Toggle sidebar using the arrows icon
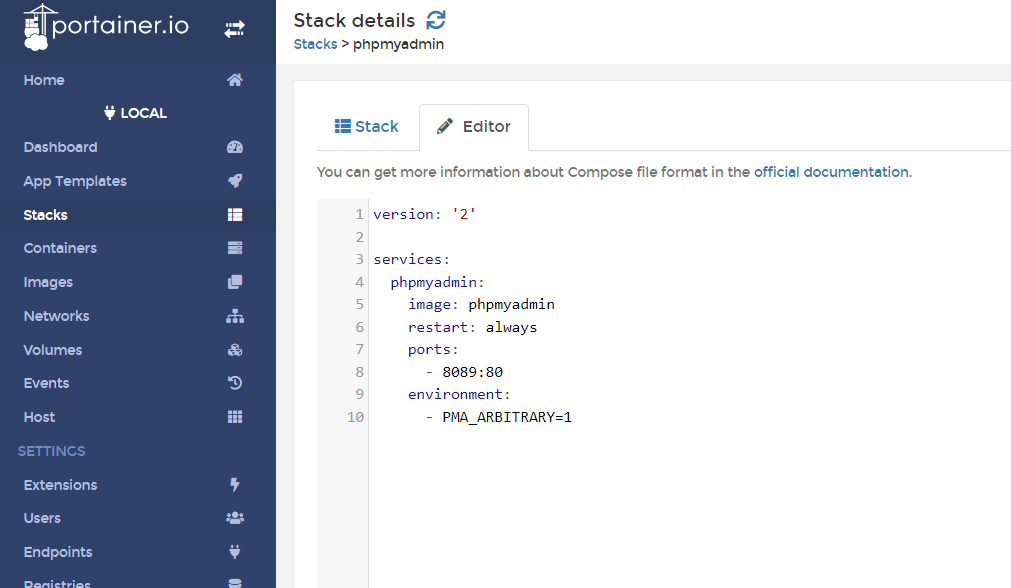This screenshot has height=588, width=1011. coord(234,30)
